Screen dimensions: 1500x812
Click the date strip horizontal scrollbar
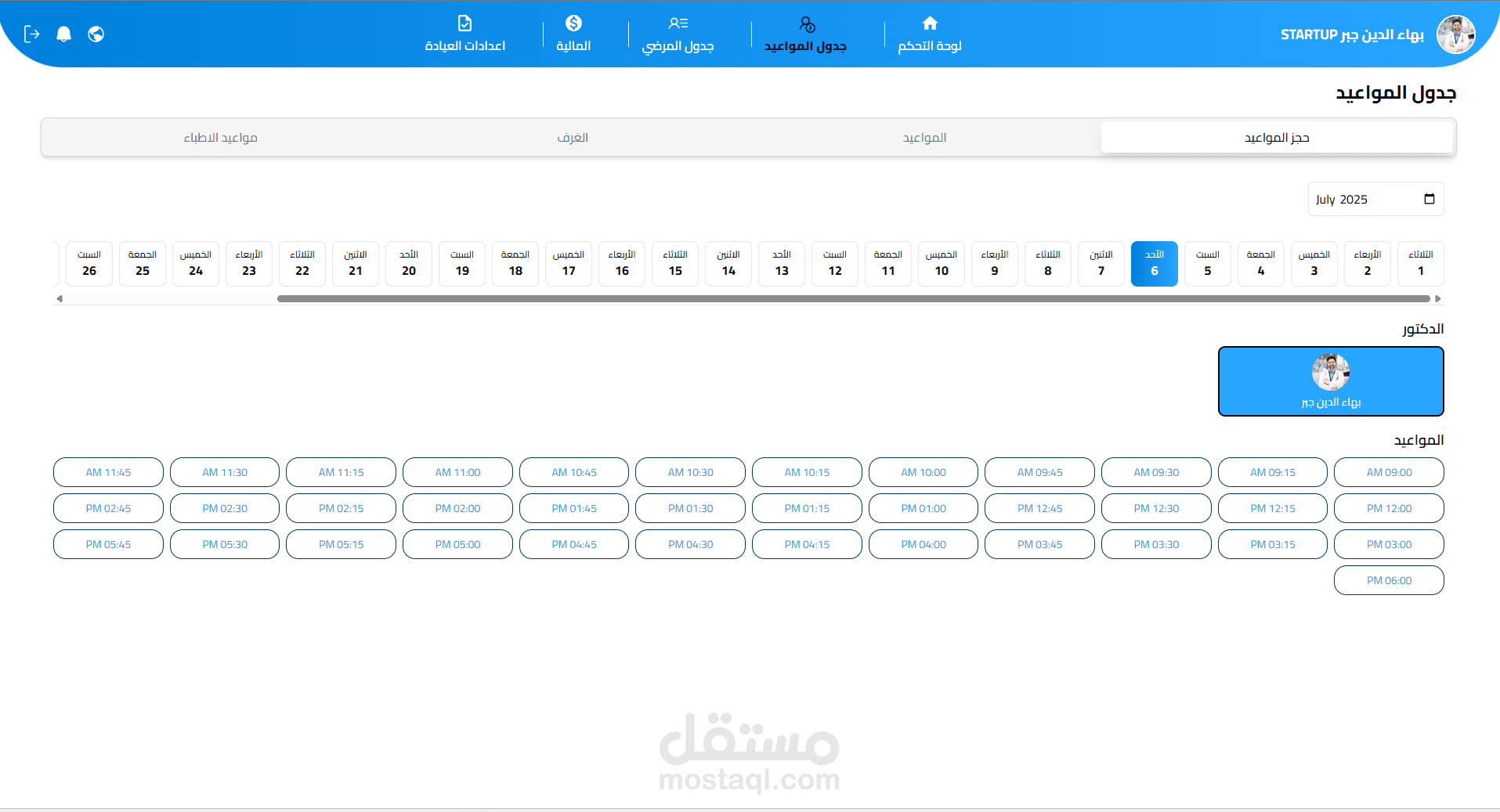[x=854, y=298]
